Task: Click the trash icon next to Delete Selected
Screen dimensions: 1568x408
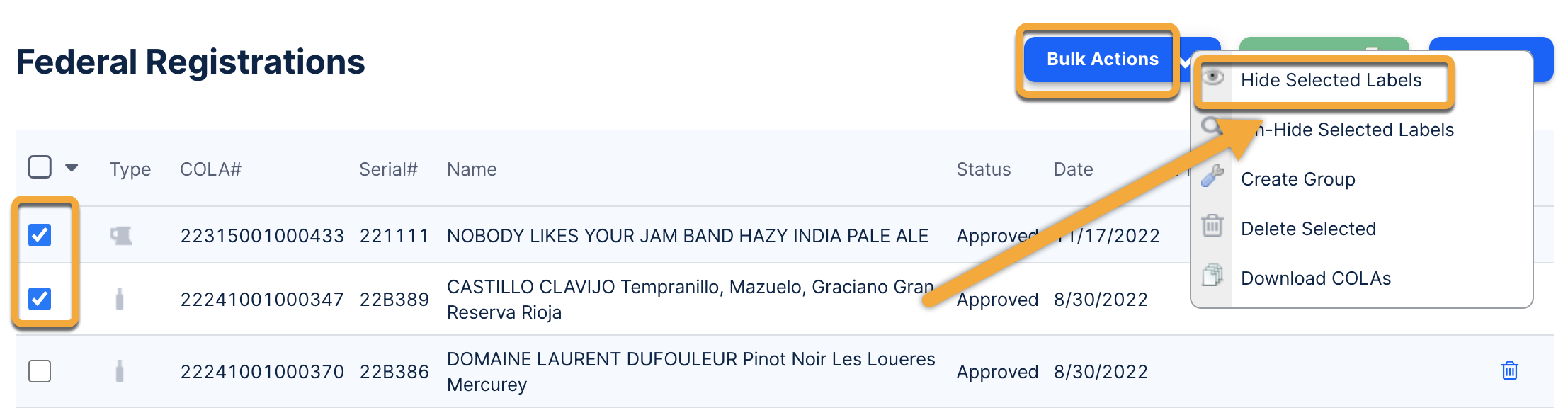Action: click(1212, 226)
